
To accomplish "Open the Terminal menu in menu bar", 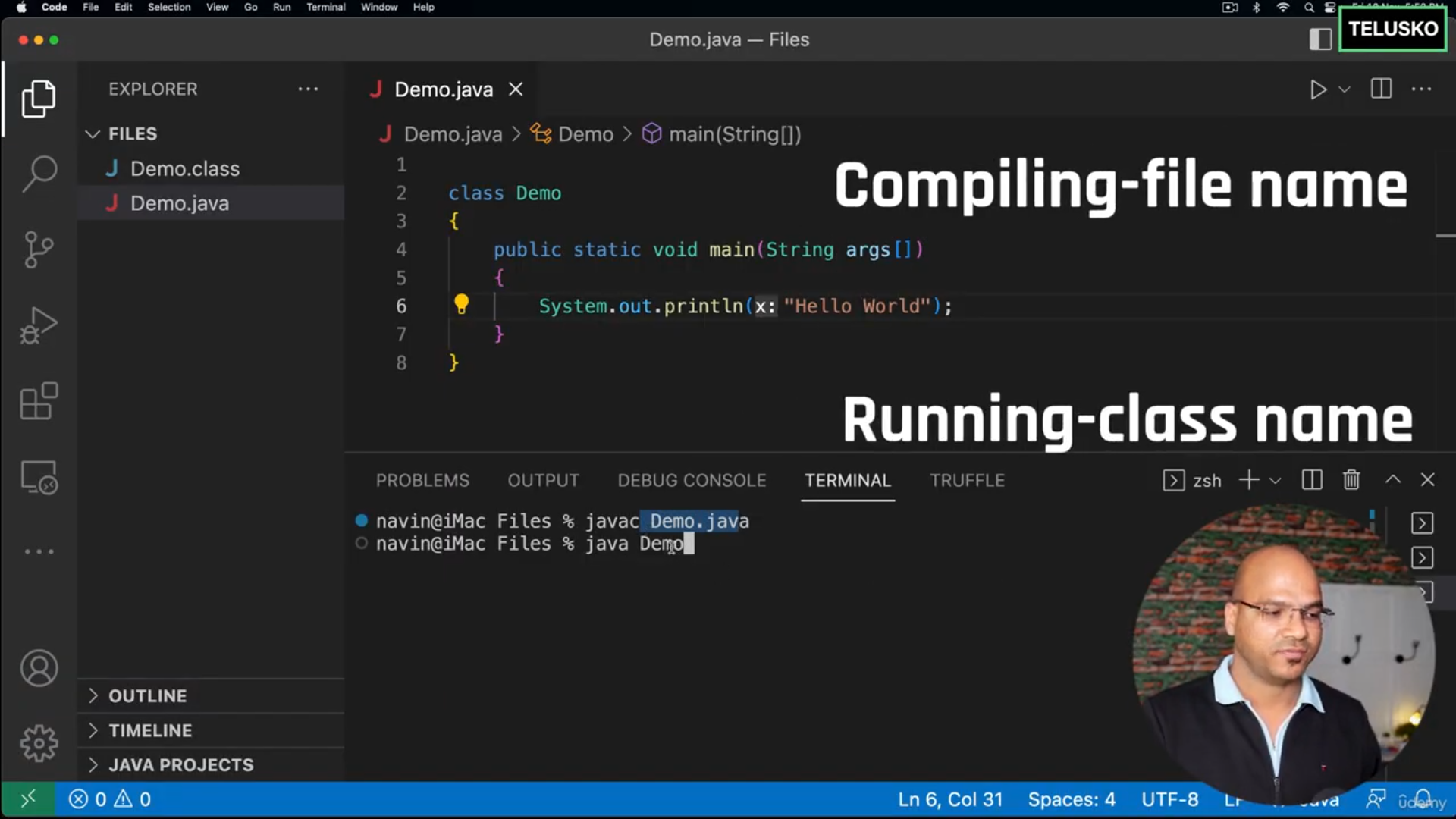I will [325, 7].
